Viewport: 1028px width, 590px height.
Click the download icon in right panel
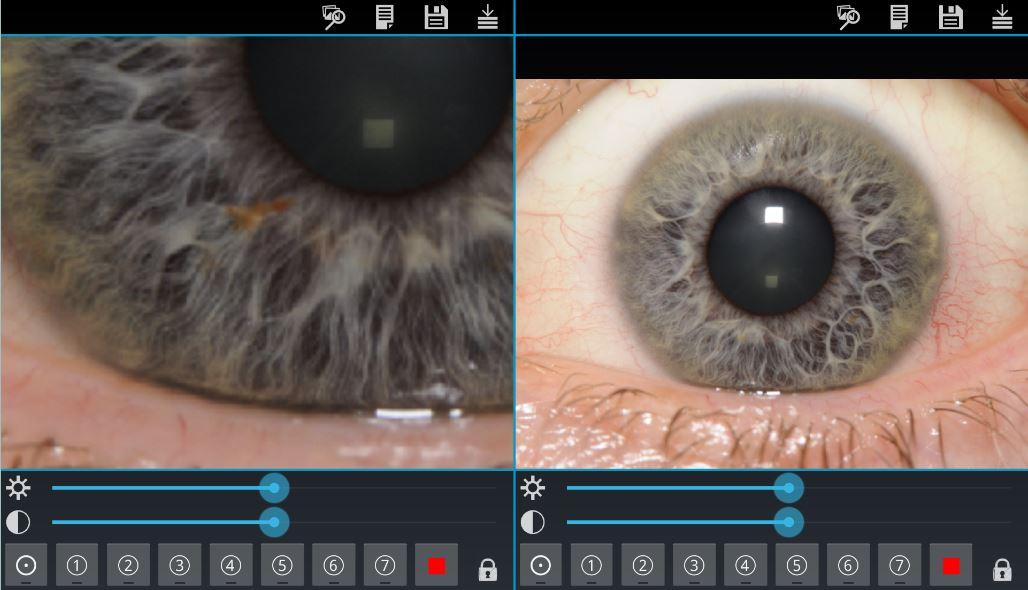pos(1001,17)
